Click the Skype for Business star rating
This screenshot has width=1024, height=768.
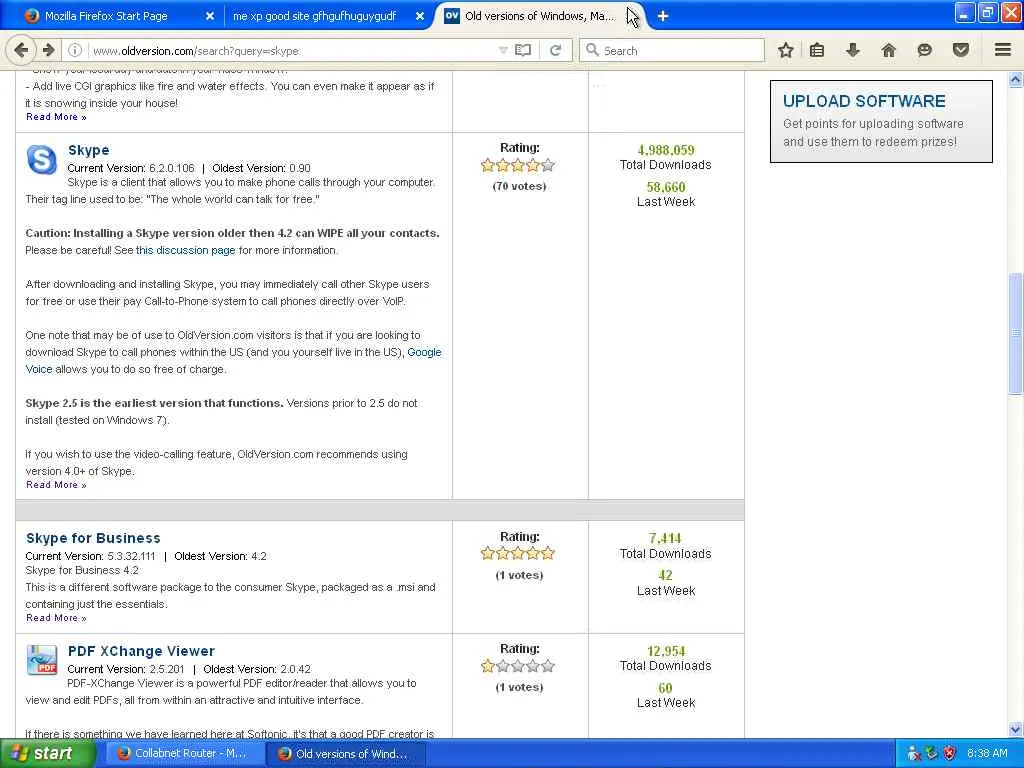coord(518,554)
